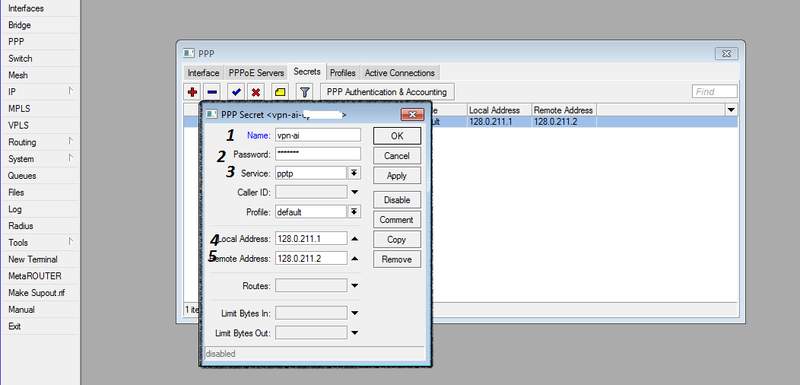Click the red plus add icon
This screenshot has width=800, height=385.
click(192, 92)
